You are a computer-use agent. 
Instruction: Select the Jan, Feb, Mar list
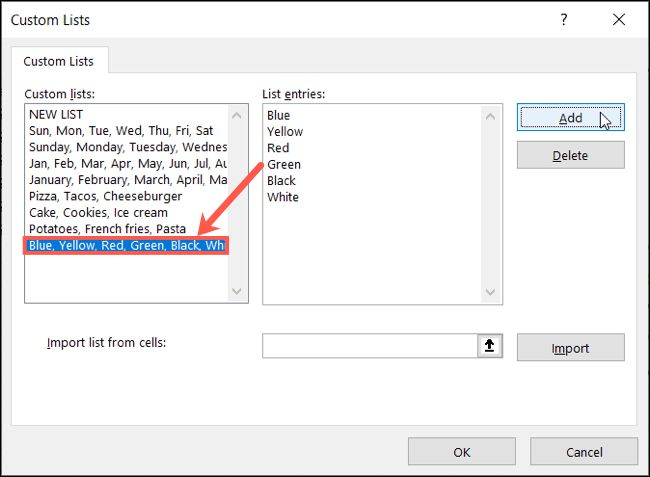point(125,164)
